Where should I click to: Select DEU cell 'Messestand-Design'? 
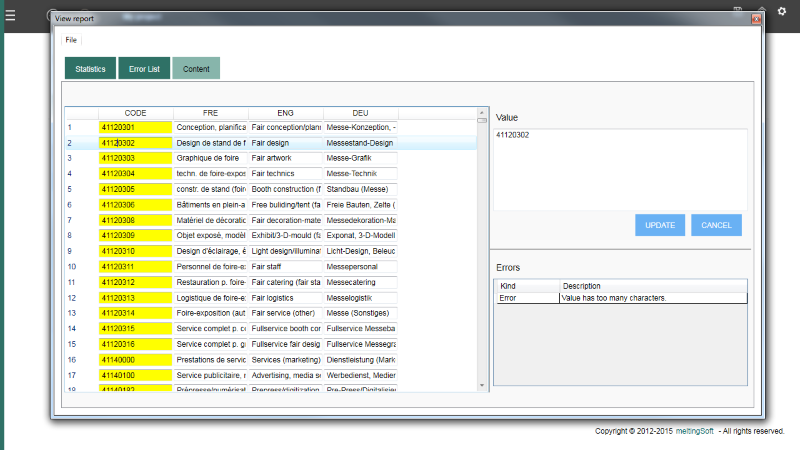[360, 143]
